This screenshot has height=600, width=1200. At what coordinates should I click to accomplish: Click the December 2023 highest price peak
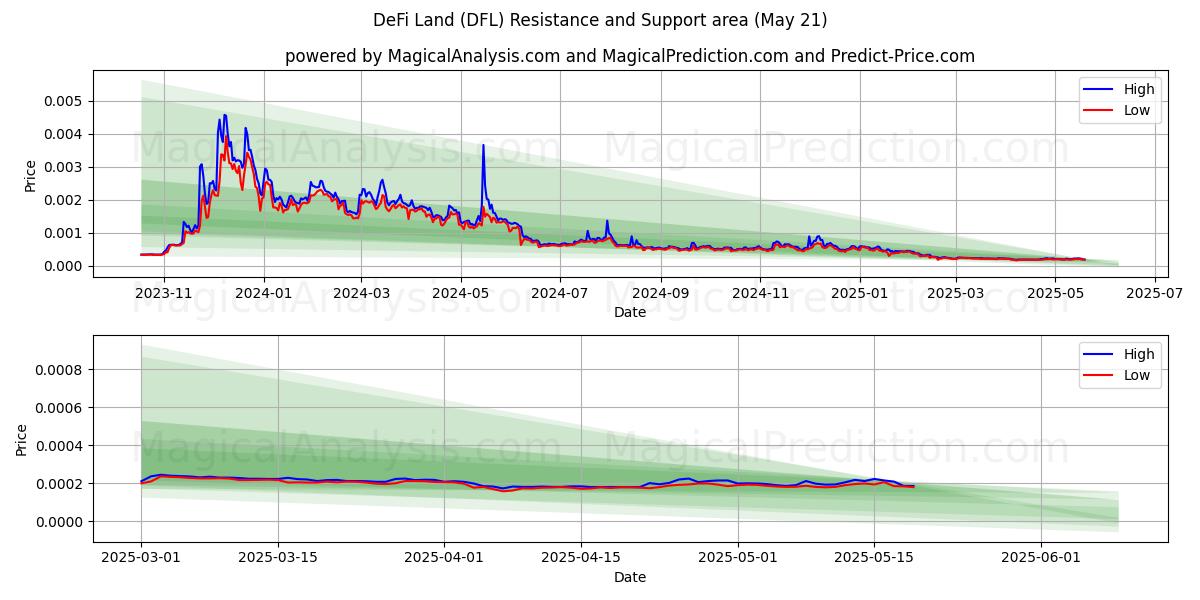coord(225,115)
